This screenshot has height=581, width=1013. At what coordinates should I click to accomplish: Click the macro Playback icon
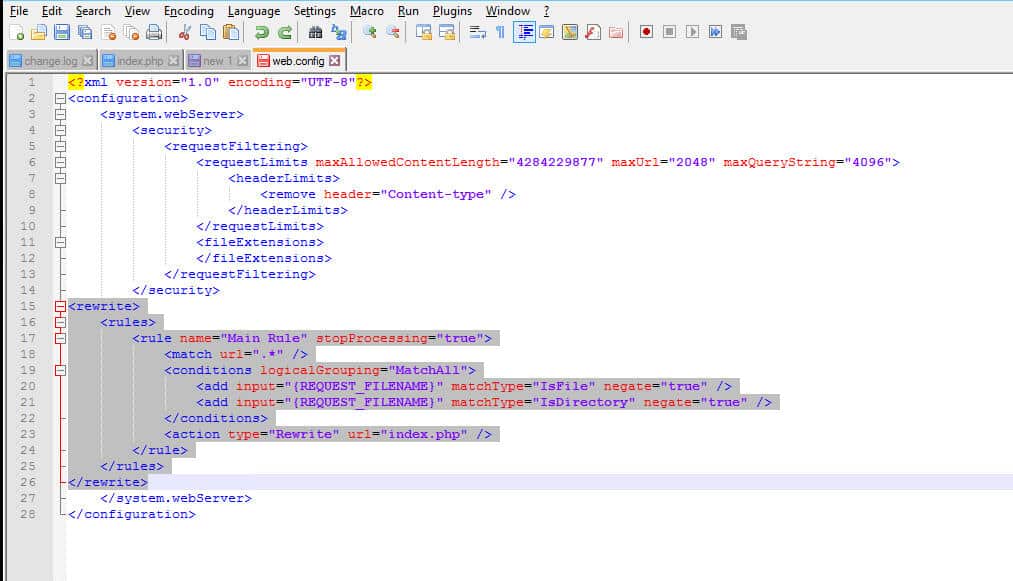pyautogui.click(x=692, y=32)
